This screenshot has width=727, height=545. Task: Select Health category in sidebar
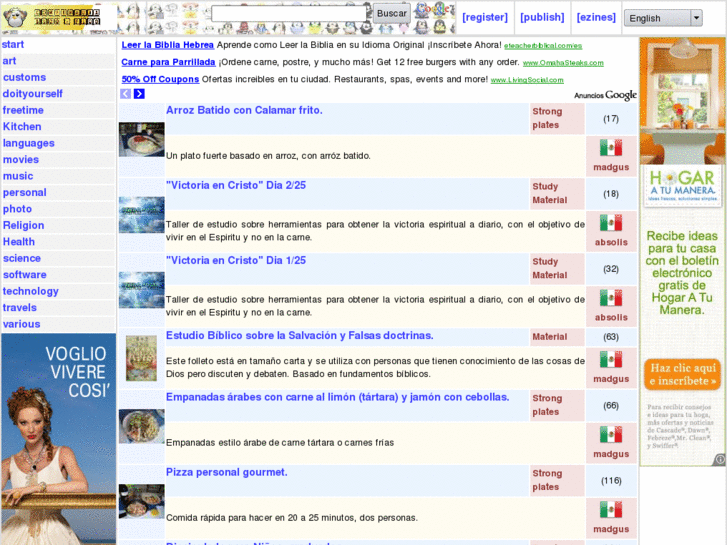tap(19, 242)
